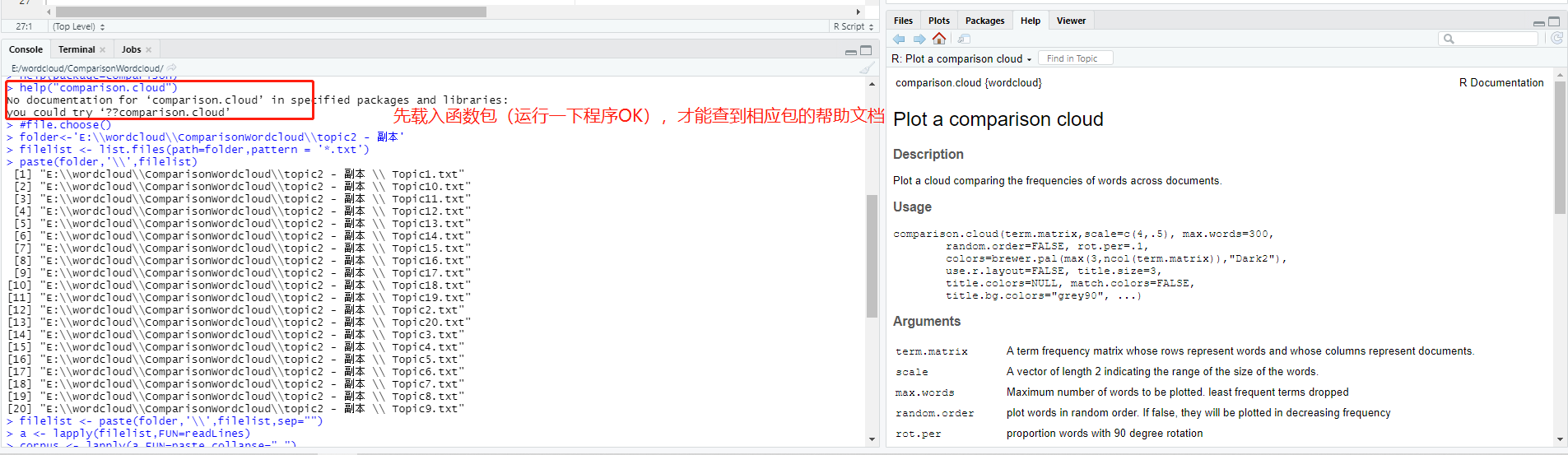Close the Terminal tab
This screenshot has height=455, width=1568.
click(x=102, y=50)
